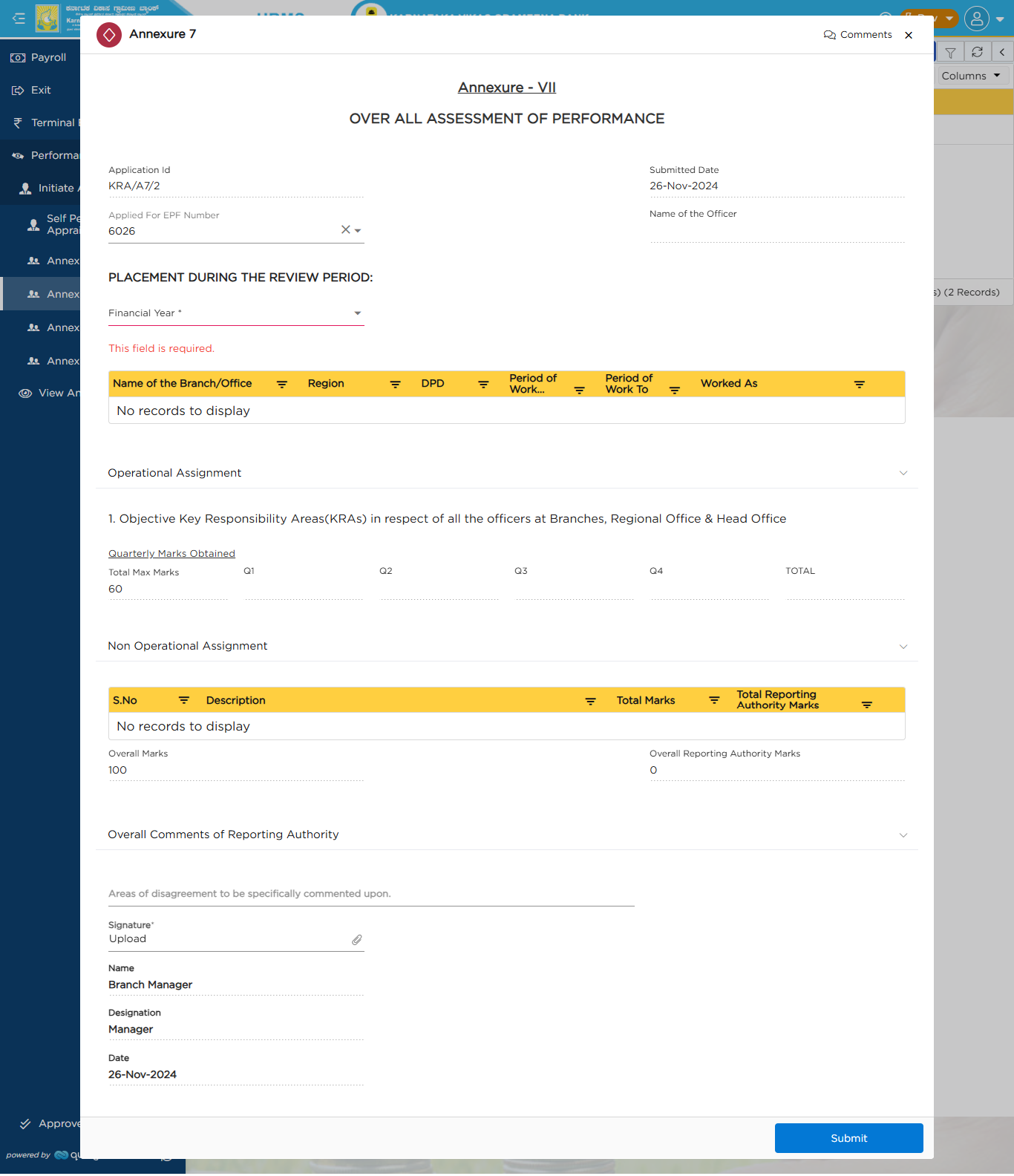Open the Comments panel

[x=857, y=35]
